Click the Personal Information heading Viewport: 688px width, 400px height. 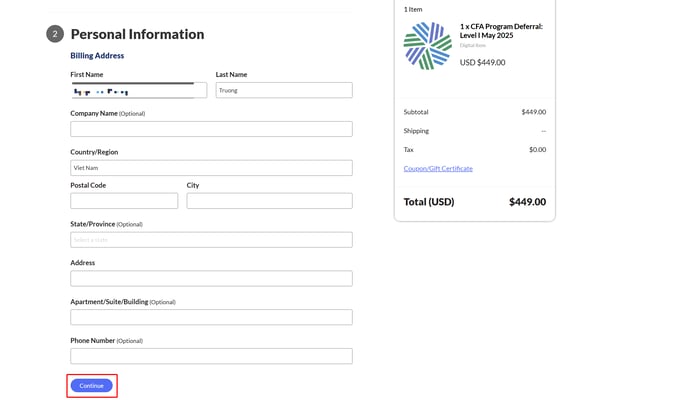(137, 34)
